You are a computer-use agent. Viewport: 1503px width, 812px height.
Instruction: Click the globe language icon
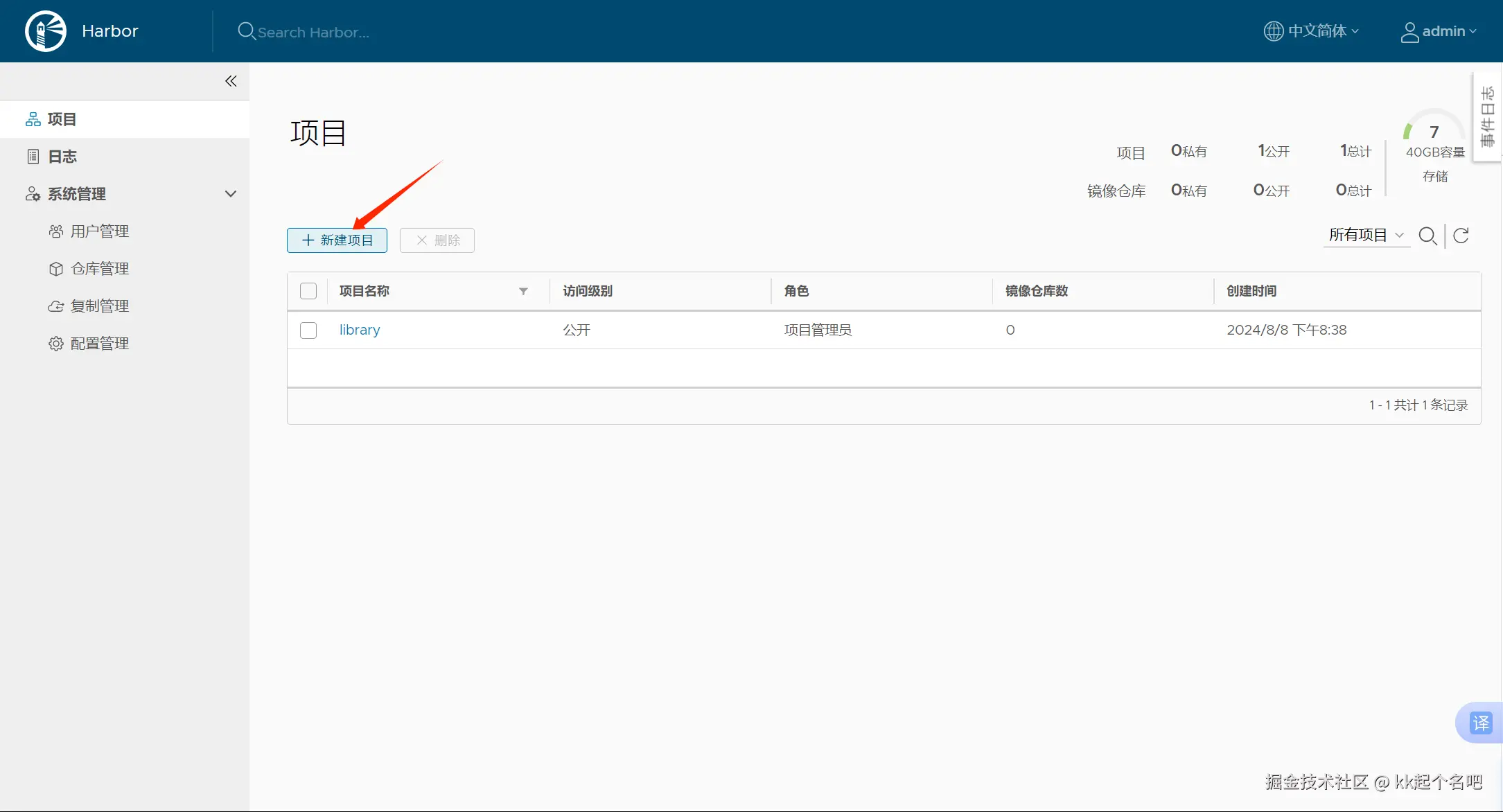pos(1273,31)
